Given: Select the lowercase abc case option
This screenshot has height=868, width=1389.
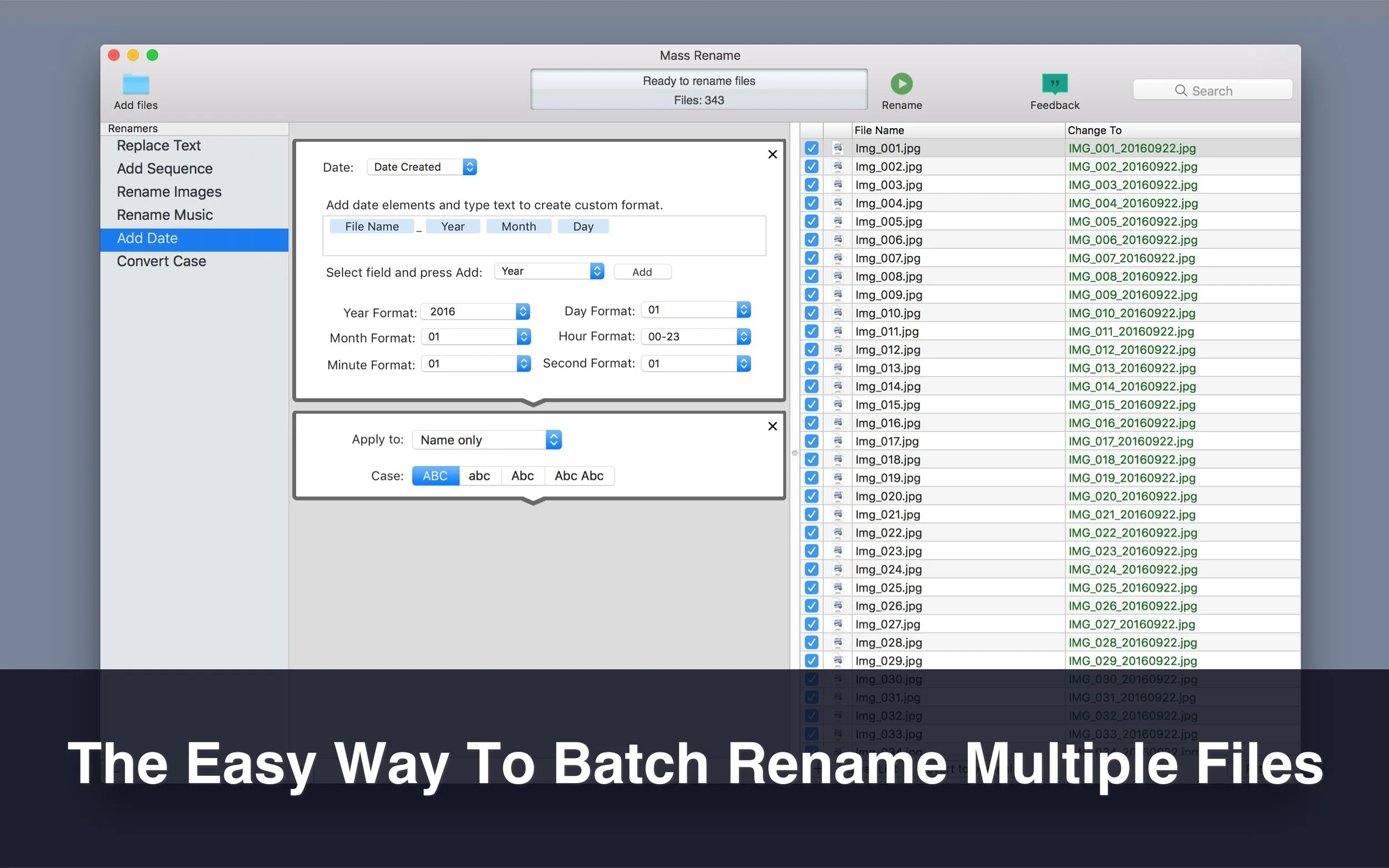Looking at the screenshot, I should pos(479,476).
